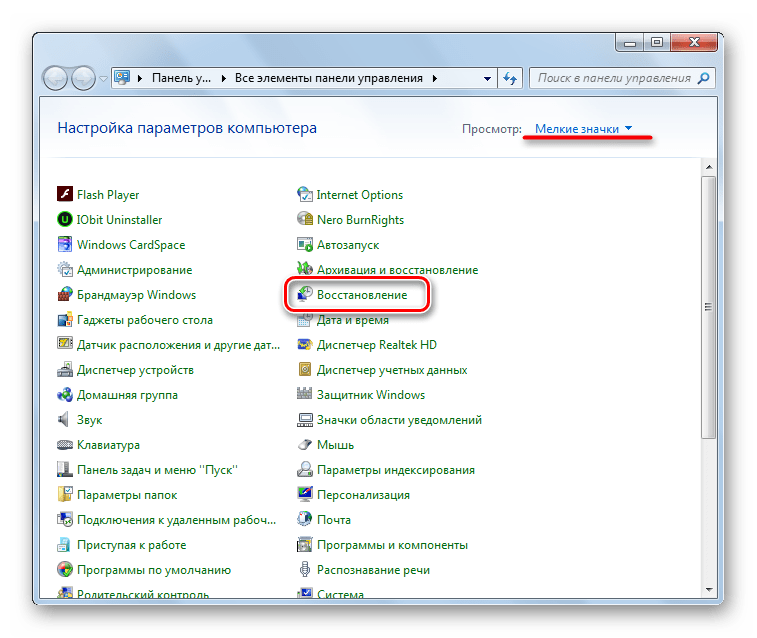Click the Автозапуск icon

coord(305,245)
